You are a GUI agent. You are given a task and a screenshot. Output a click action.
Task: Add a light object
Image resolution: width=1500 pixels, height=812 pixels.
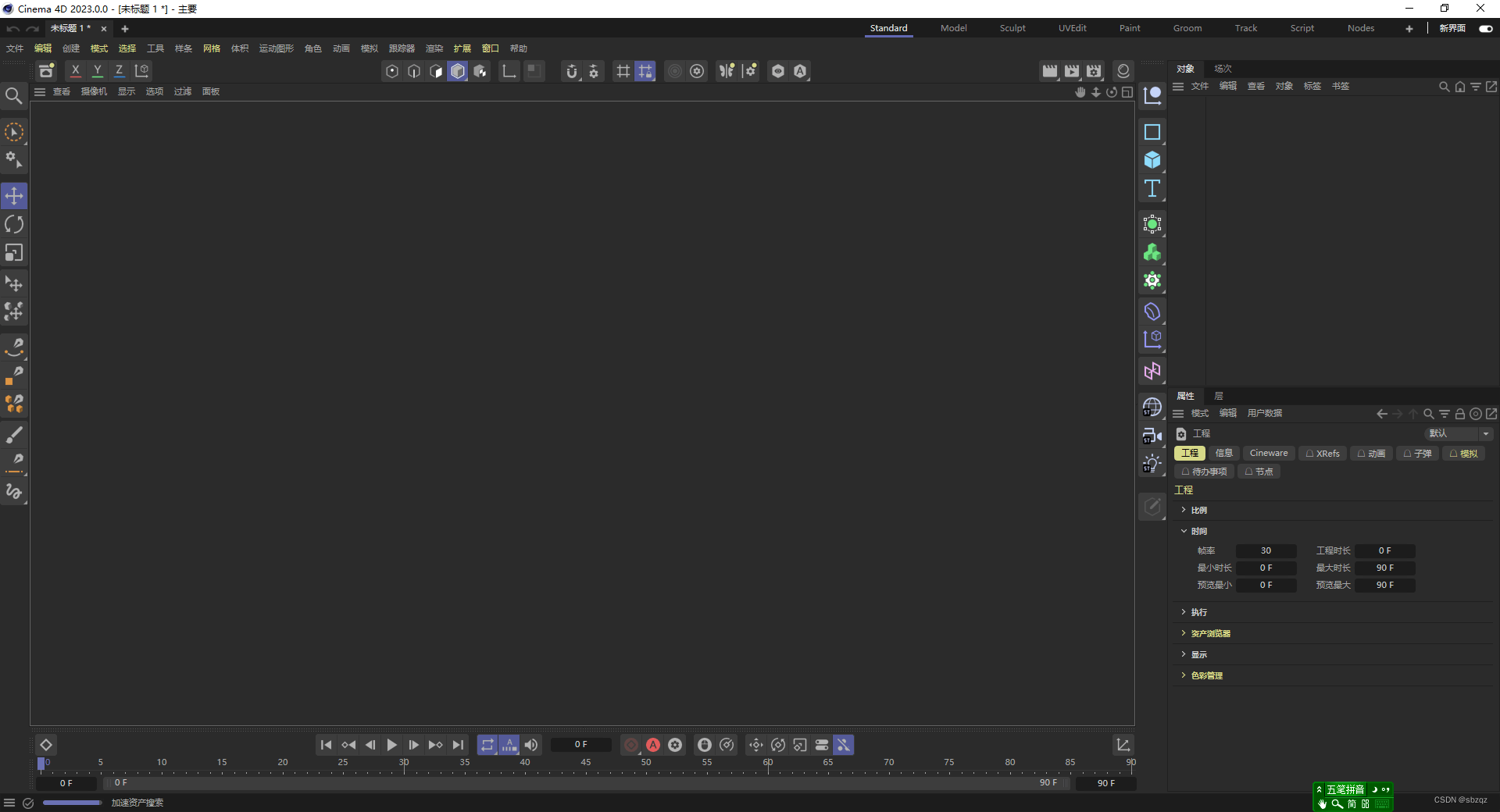point(1152,464)
